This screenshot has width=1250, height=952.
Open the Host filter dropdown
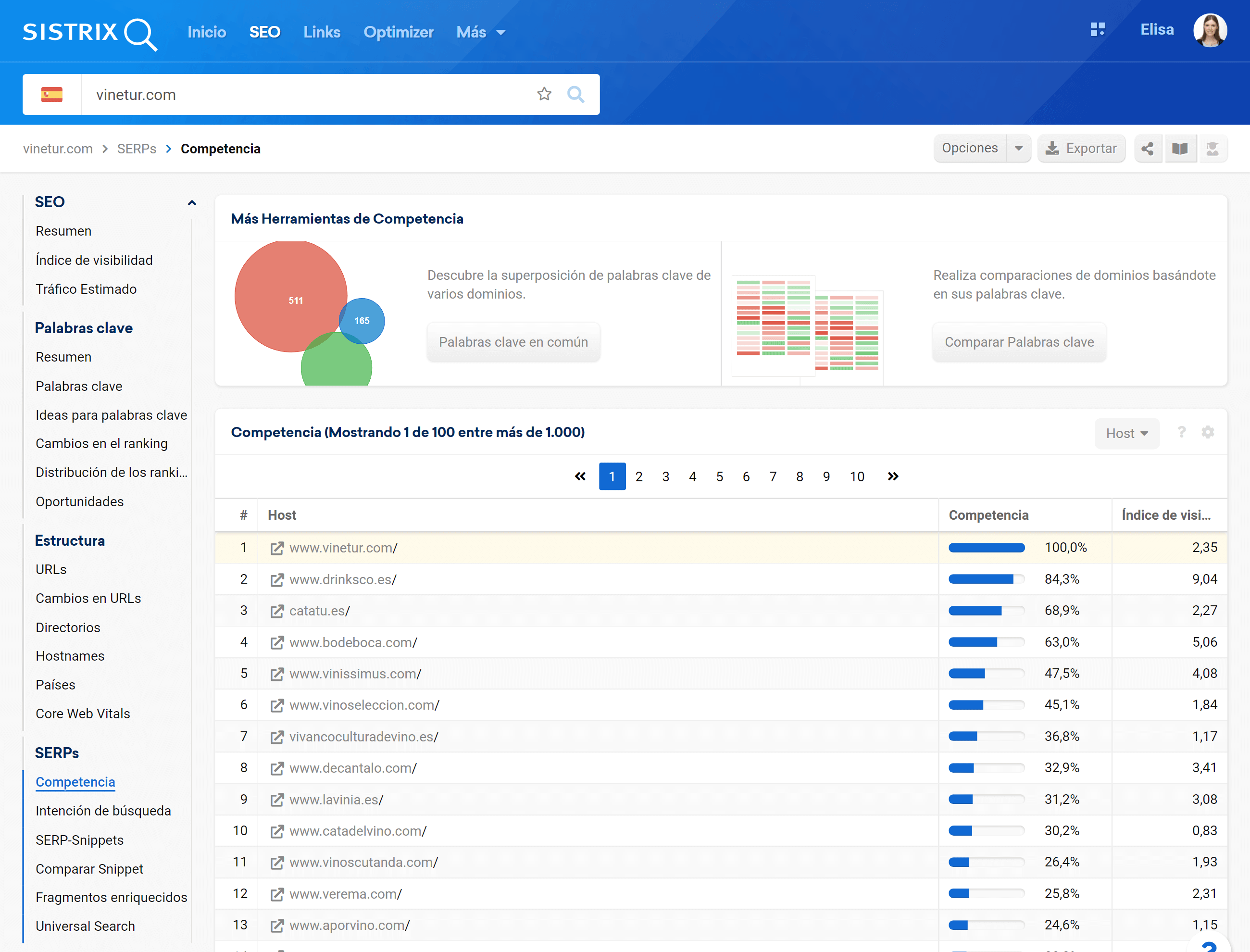click(x=1126, y=434)
